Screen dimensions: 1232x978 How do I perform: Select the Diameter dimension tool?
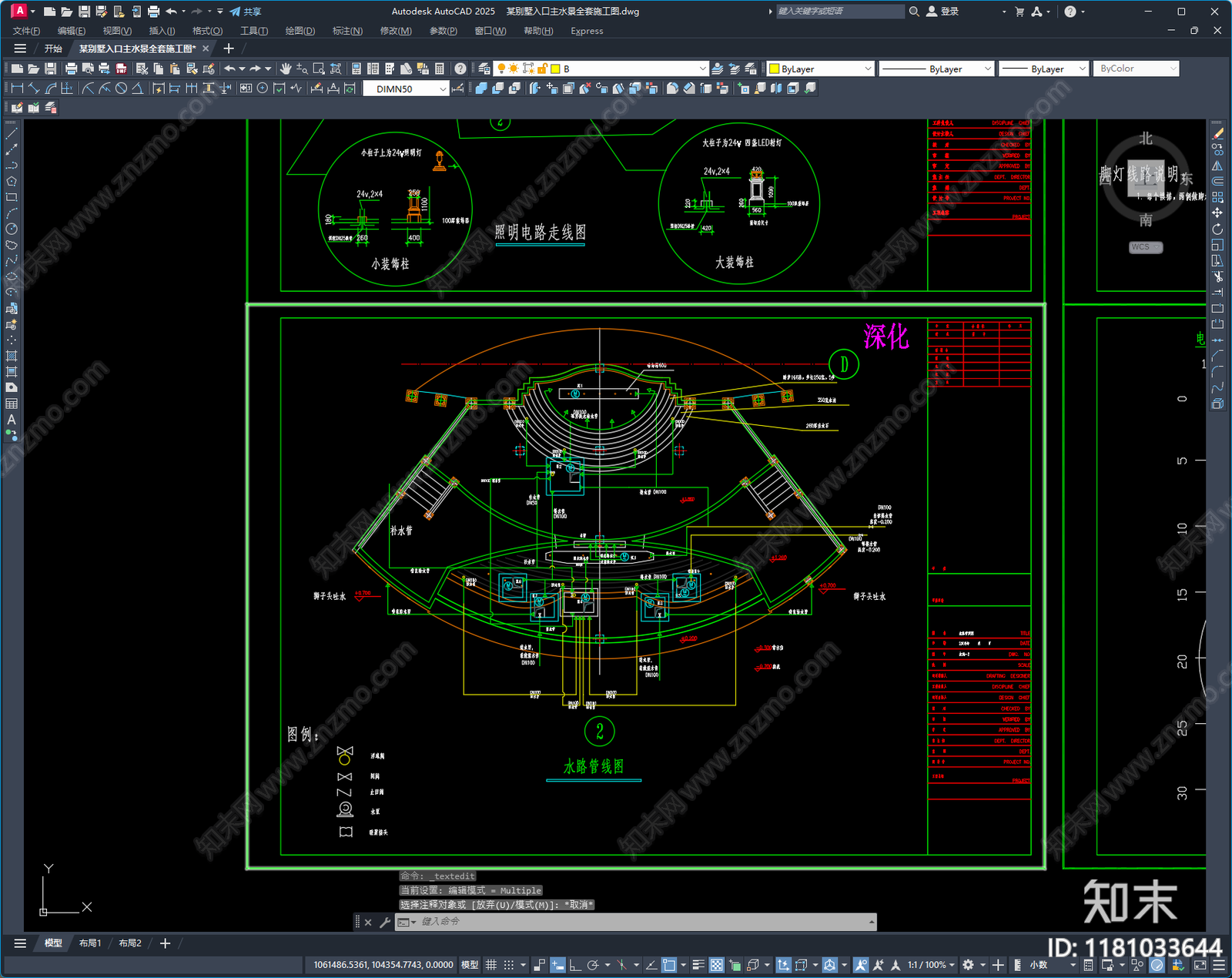point(121,89)
